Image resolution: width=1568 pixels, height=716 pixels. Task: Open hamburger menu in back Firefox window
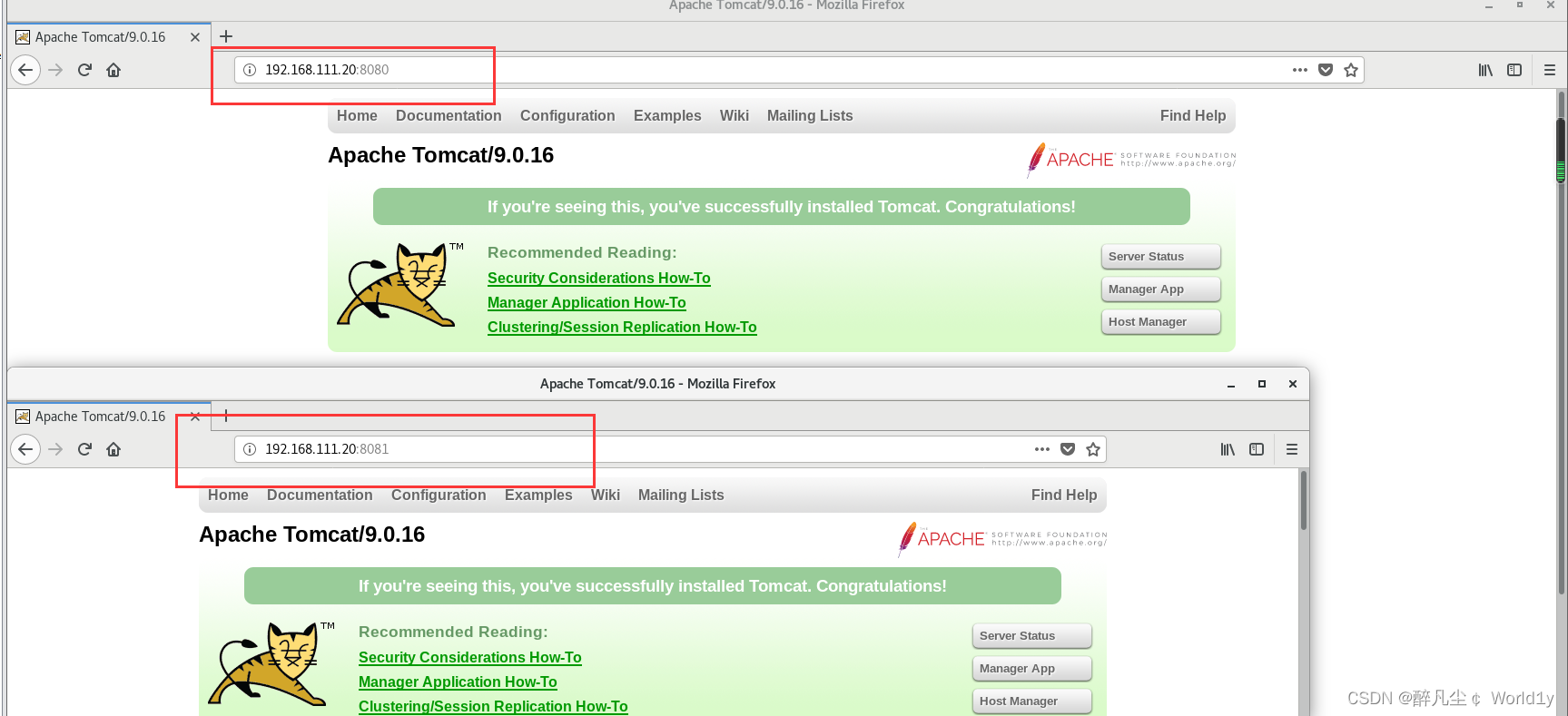coord(1550,70)
